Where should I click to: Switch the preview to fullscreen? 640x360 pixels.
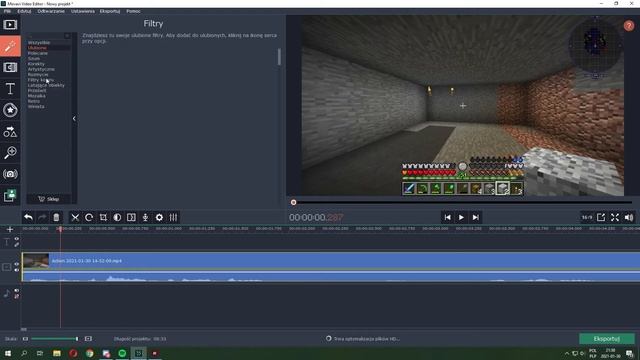coord(615,217)
